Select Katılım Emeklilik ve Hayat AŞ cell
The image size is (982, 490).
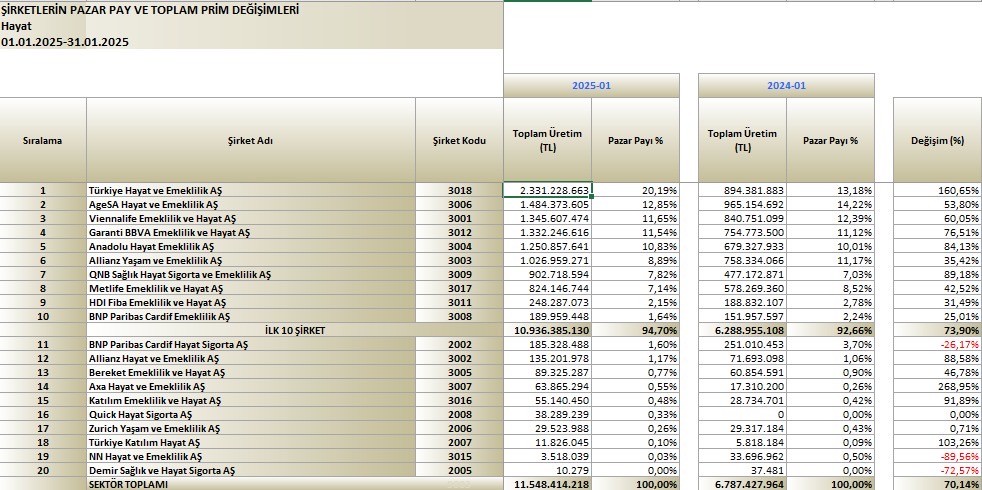[251, 400]
